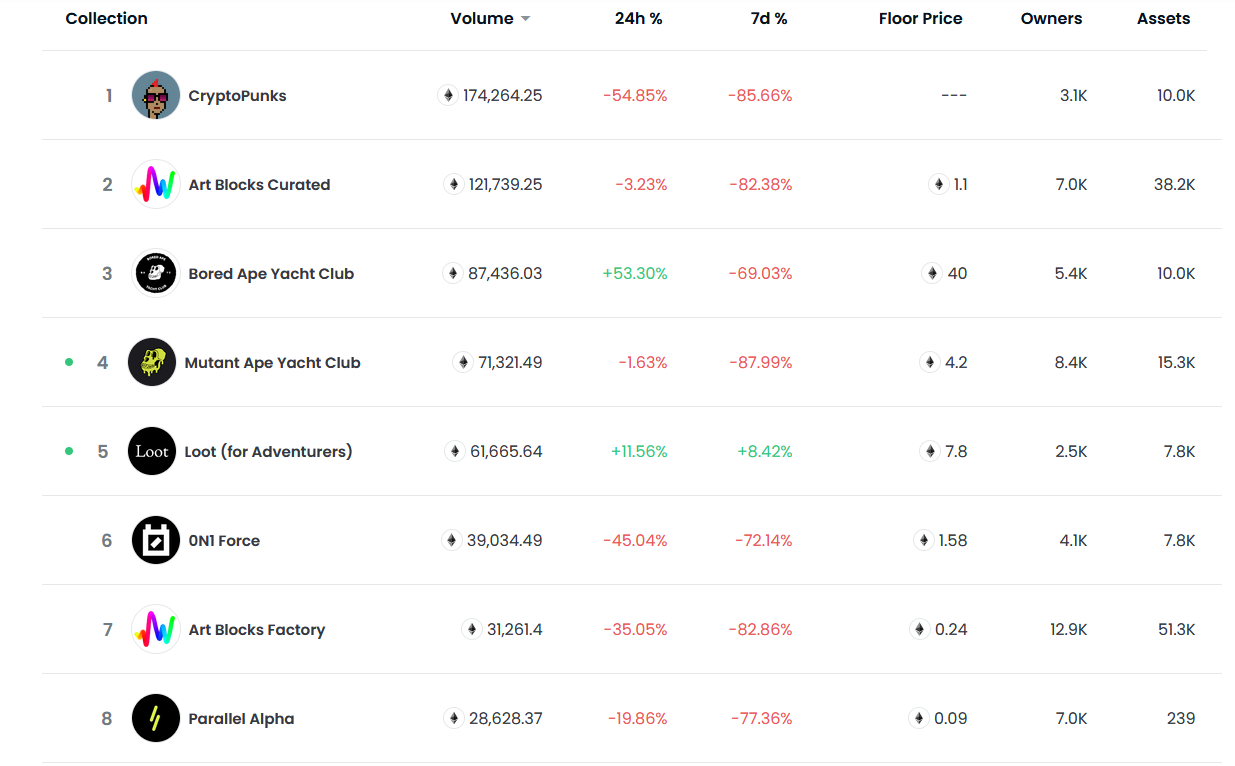Click the CryptoPunks avatar icon
The image size is (1235, 766).
[x=156, y=96]
